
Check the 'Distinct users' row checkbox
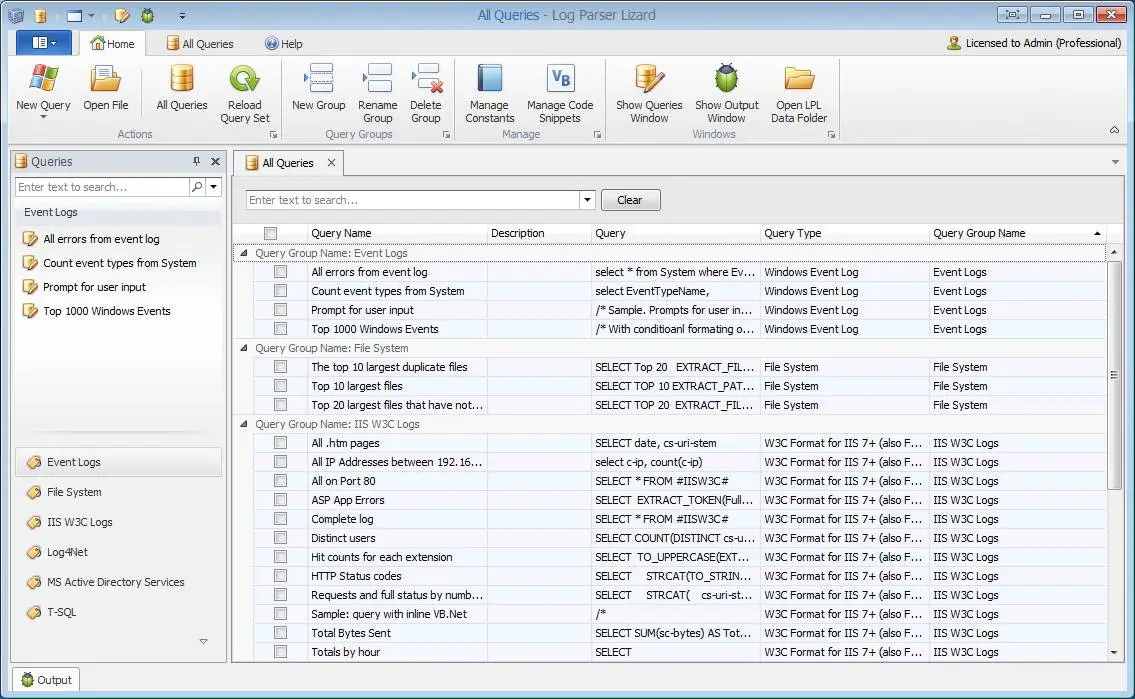click(280, 538)
